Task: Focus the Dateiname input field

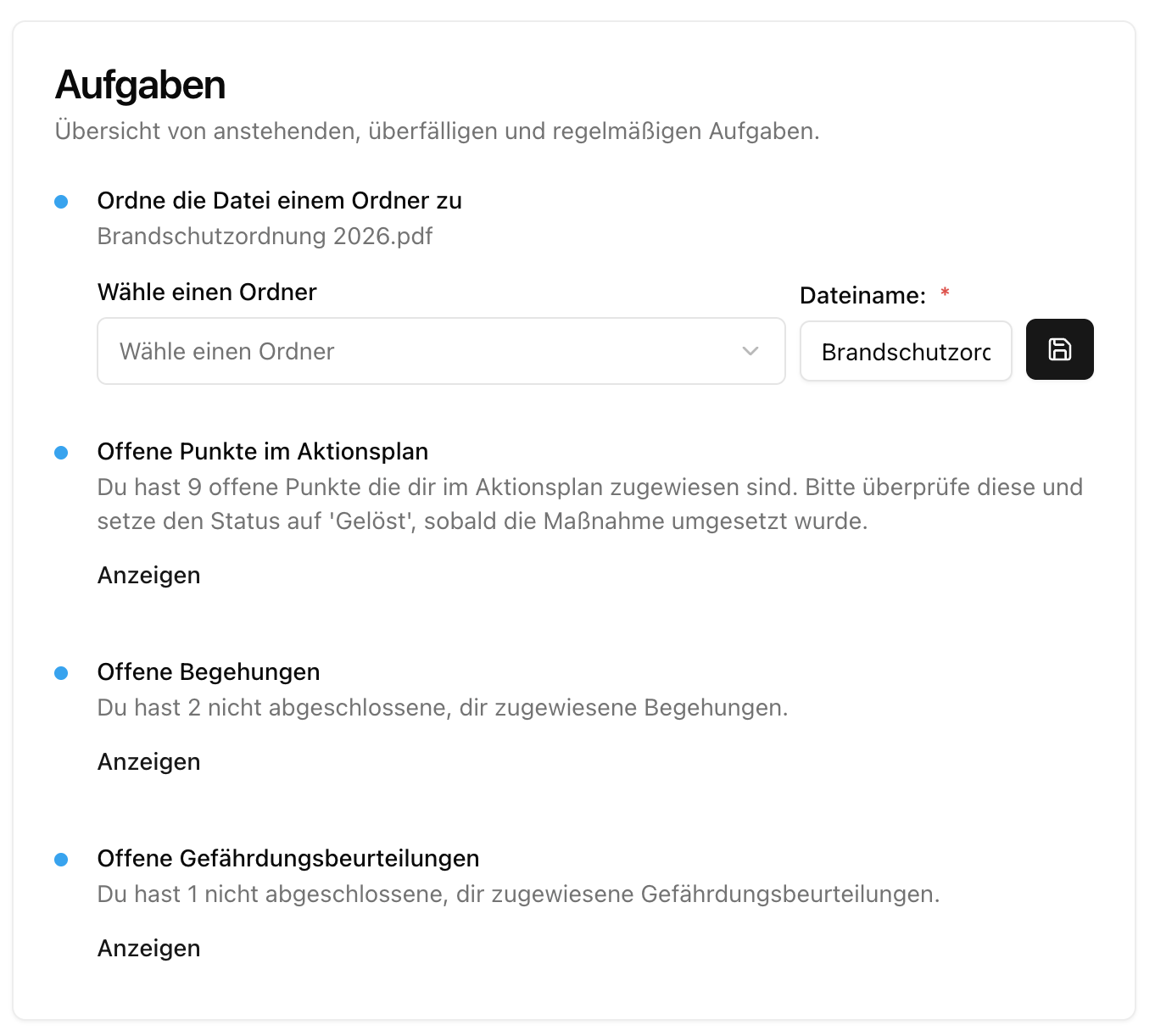Action: click(x=905, y=352)
